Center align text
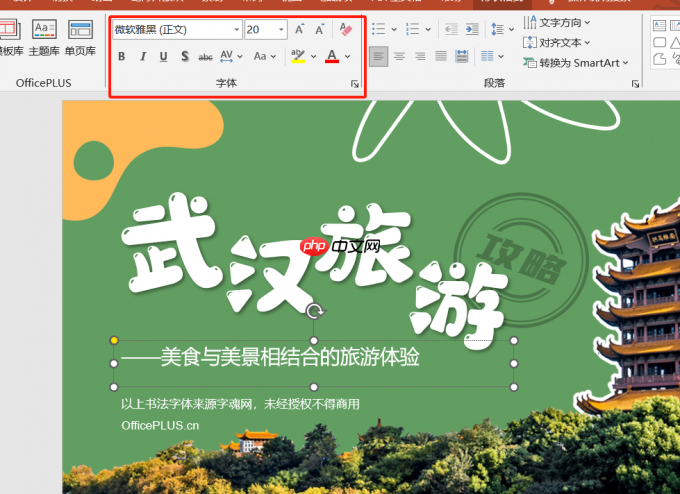 (399, 56)
